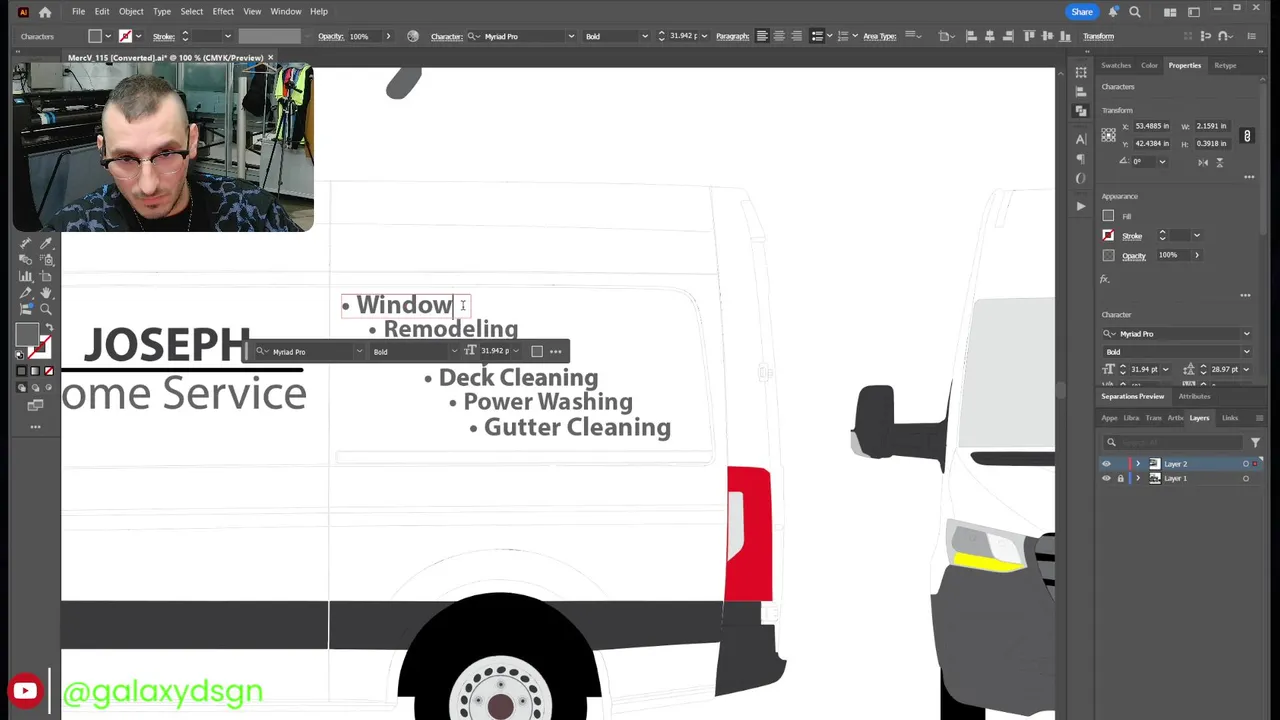1280x720 pixels.
Task: Open the Window menu
Action: [286, 12]
